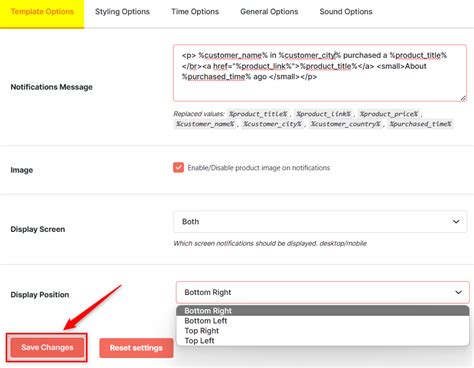Click the %customer_name% replaced value tag

[205, 124]
